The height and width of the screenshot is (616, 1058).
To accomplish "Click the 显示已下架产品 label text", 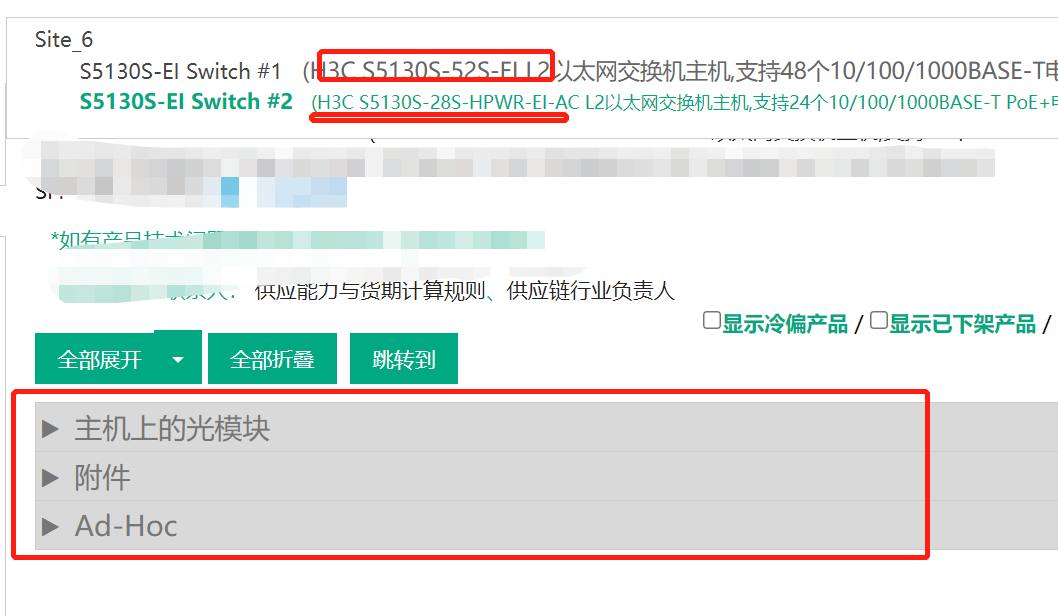I will (963, 324).
